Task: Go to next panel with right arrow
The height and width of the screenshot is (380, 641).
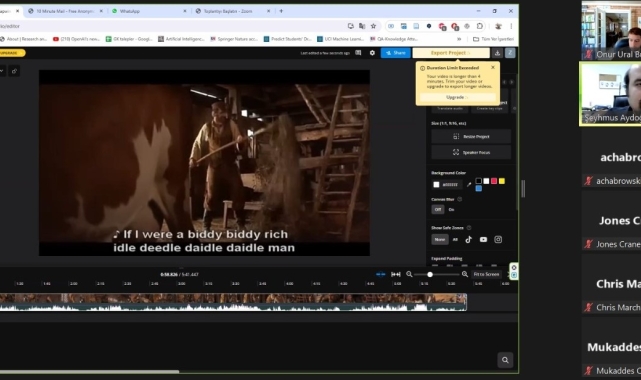Action: pyautogui.click(x=511, y=82)
